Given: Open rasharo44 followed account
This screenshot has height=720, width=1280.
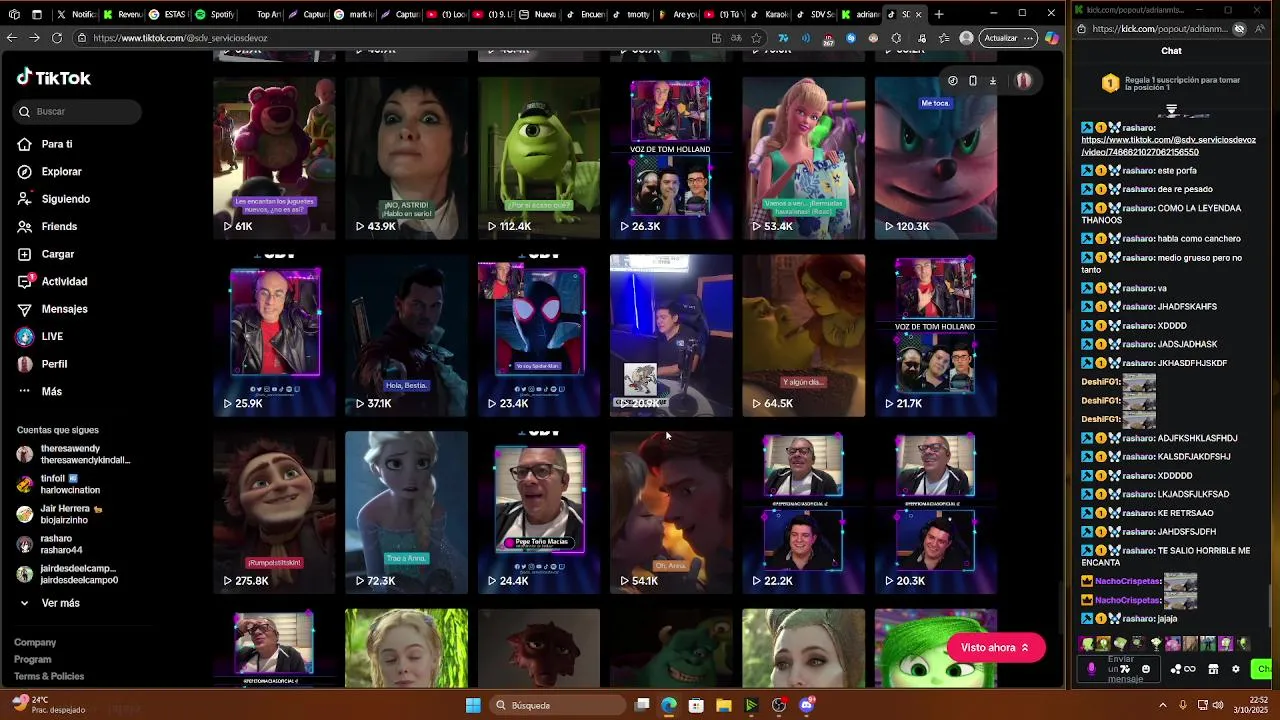Looking at the screenshot, I should (60, 544).
